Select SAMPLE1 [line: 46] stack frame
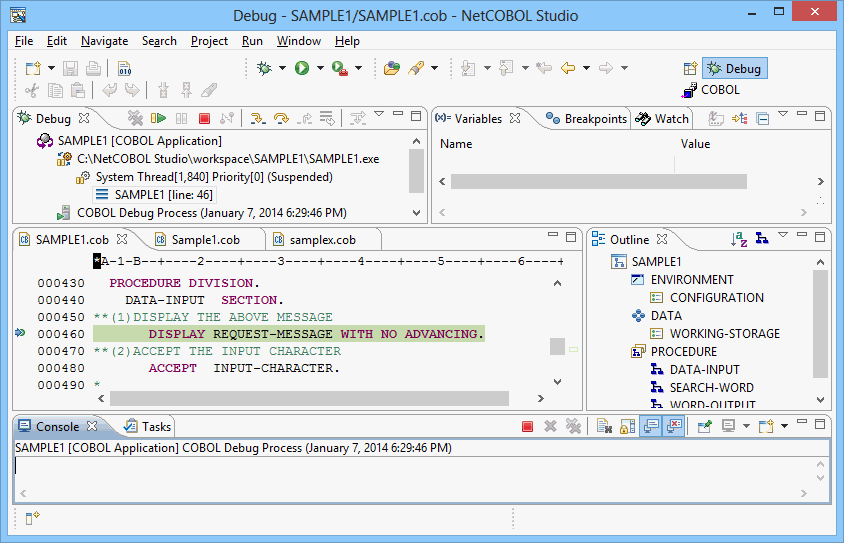The height and width of the screenshot is (543, 844). [155, 195]
